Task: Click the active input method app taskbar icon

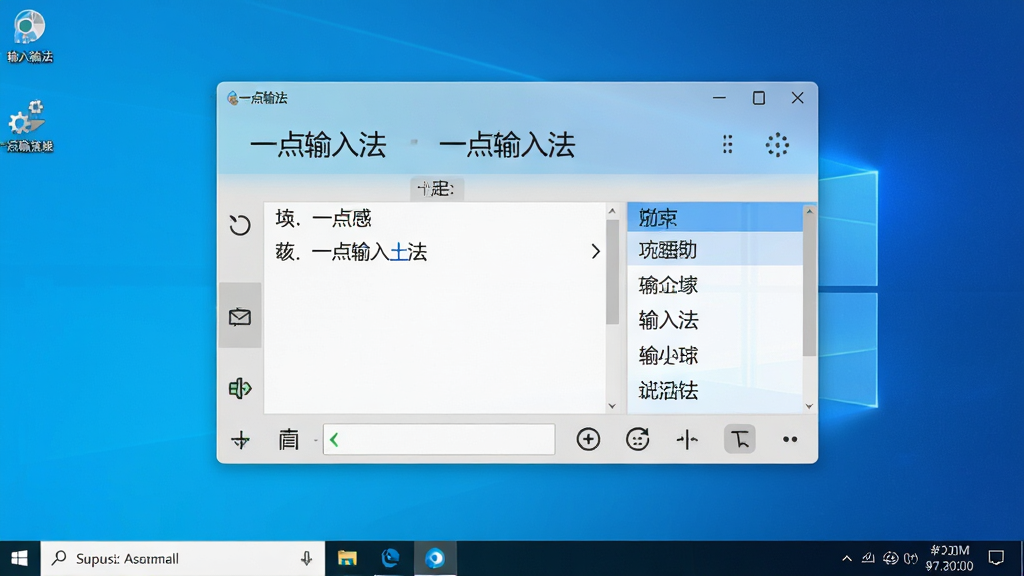Action: [x=435, y=558]
